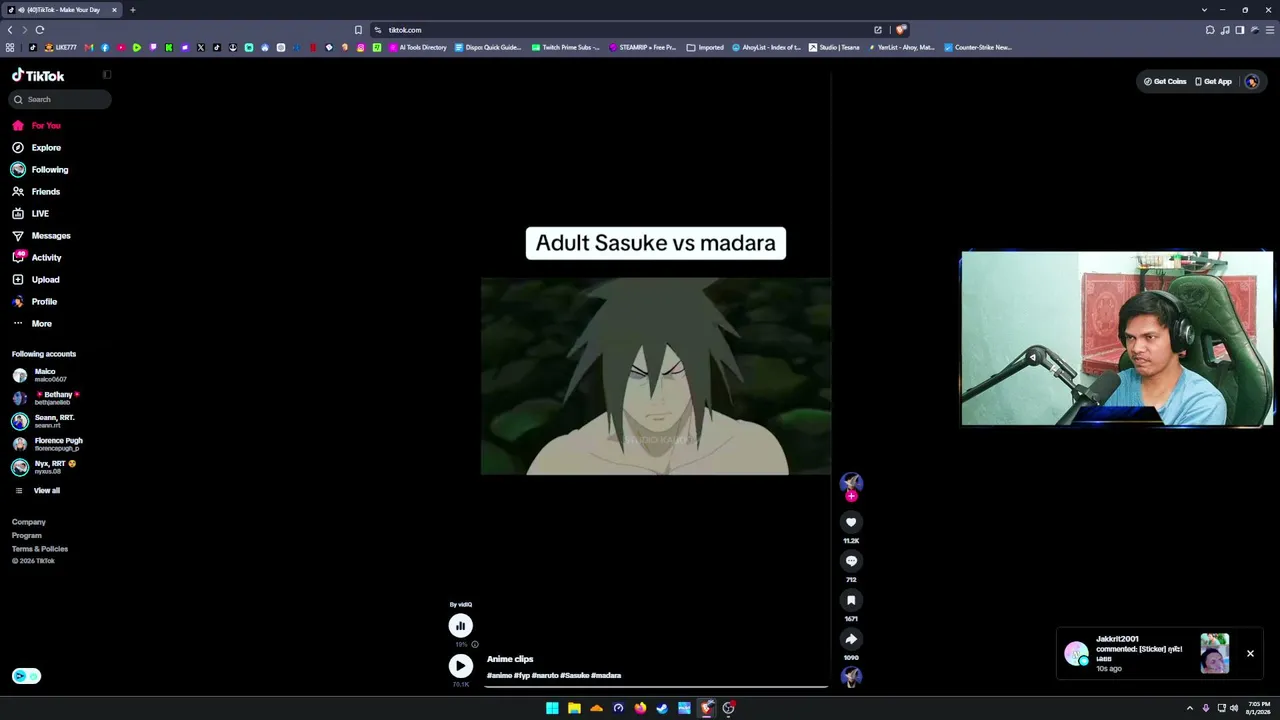Open the LIVE section
This screenshot has width=1280, height=720.
[30, 214]
